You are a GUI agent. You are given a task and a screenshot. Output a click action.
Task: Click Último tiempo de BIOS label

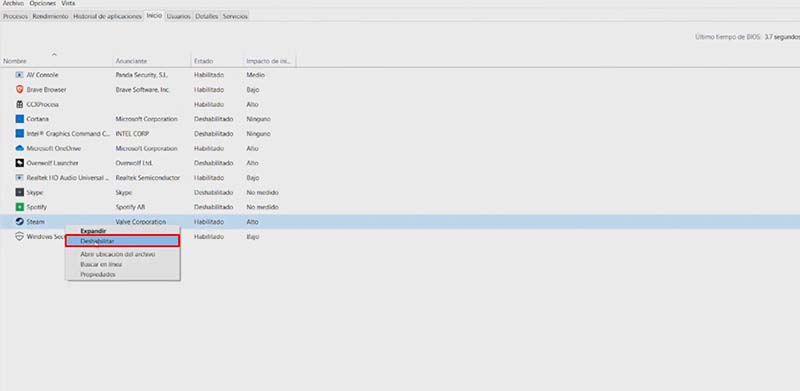(x=728, y=37)
